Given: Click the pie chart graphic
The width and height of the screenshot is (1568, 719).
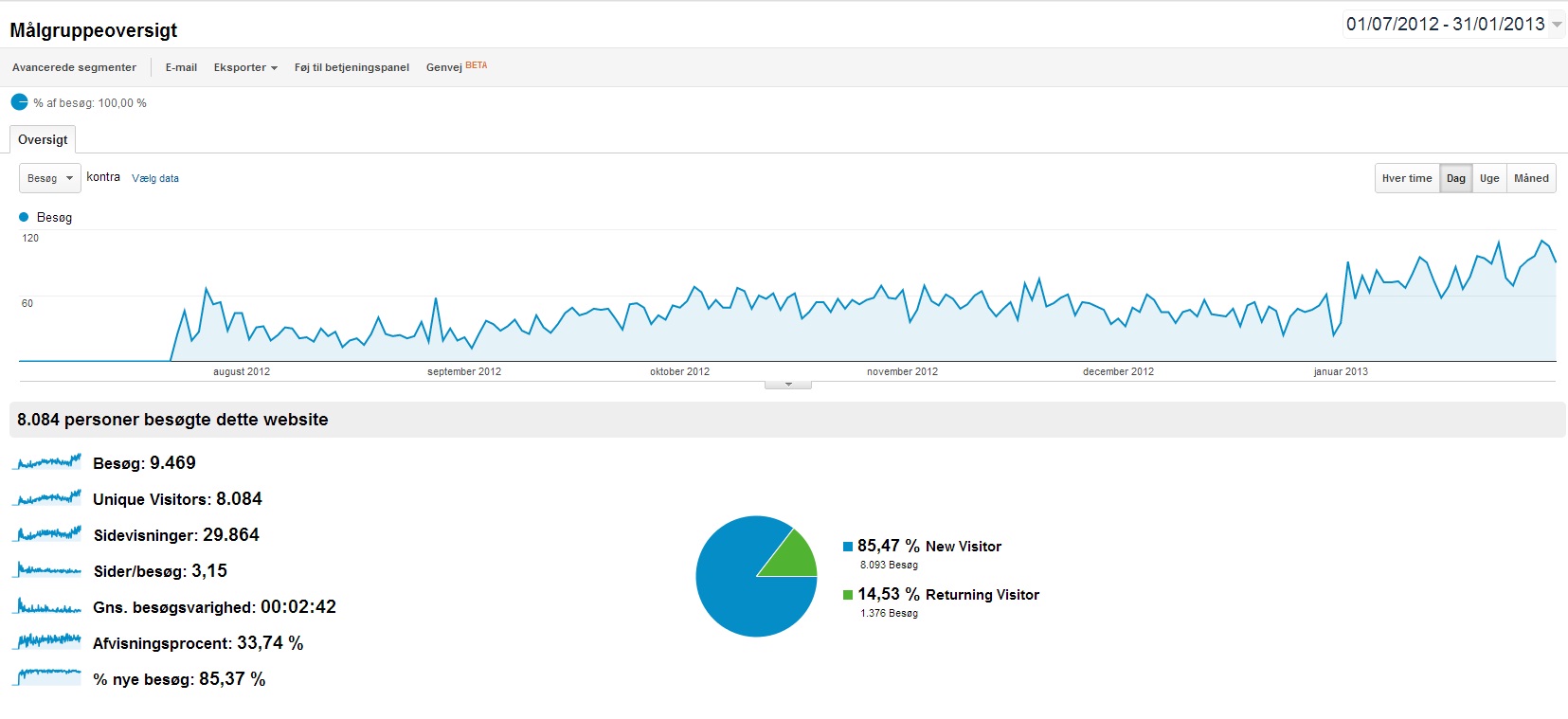Looking at the screenshot, I should (756, 576).
